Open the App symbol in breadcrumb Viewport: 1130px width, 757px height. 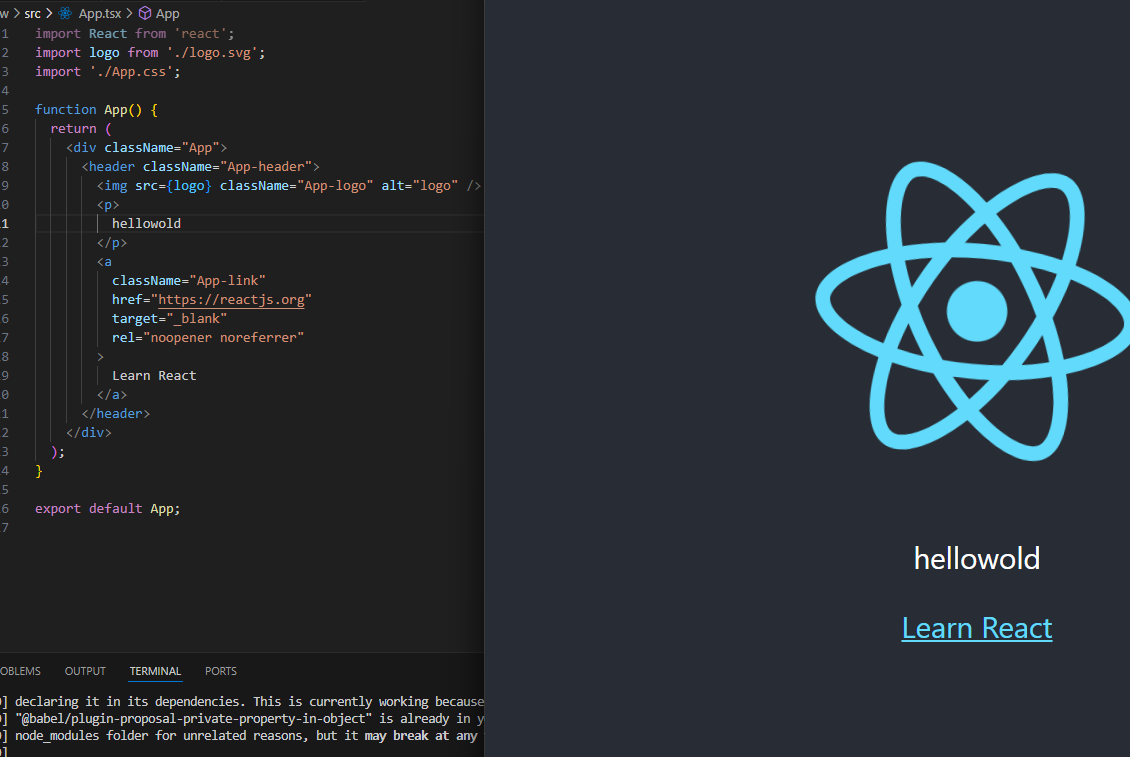pyautogui.click(x=168, y=13)
